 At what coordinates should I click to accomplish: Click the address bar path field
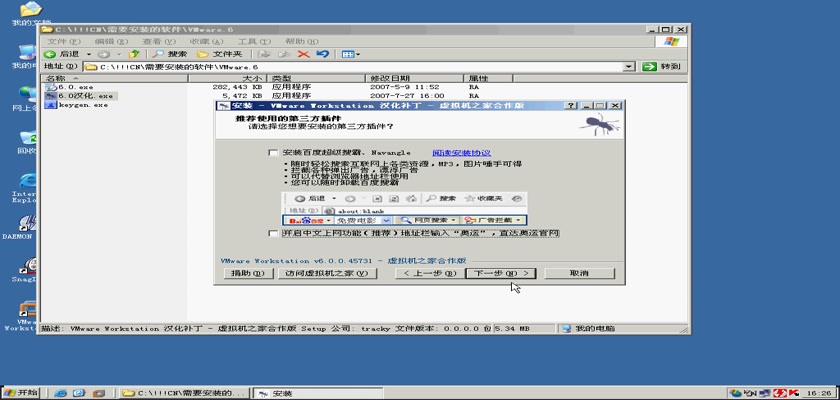[354, 67]
